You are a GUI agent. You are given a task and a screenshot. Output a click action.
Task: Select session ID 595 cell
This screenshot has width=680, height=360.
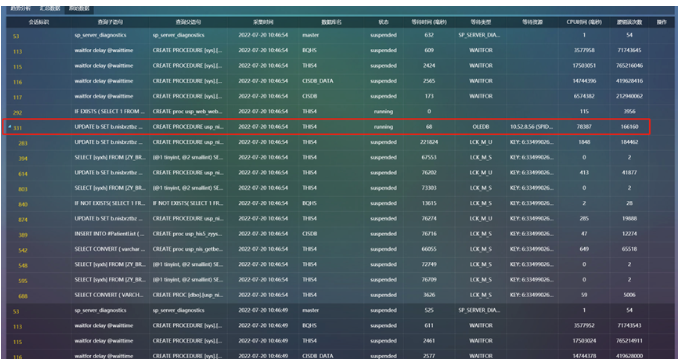pyautogui.click(x=23, y=281)
